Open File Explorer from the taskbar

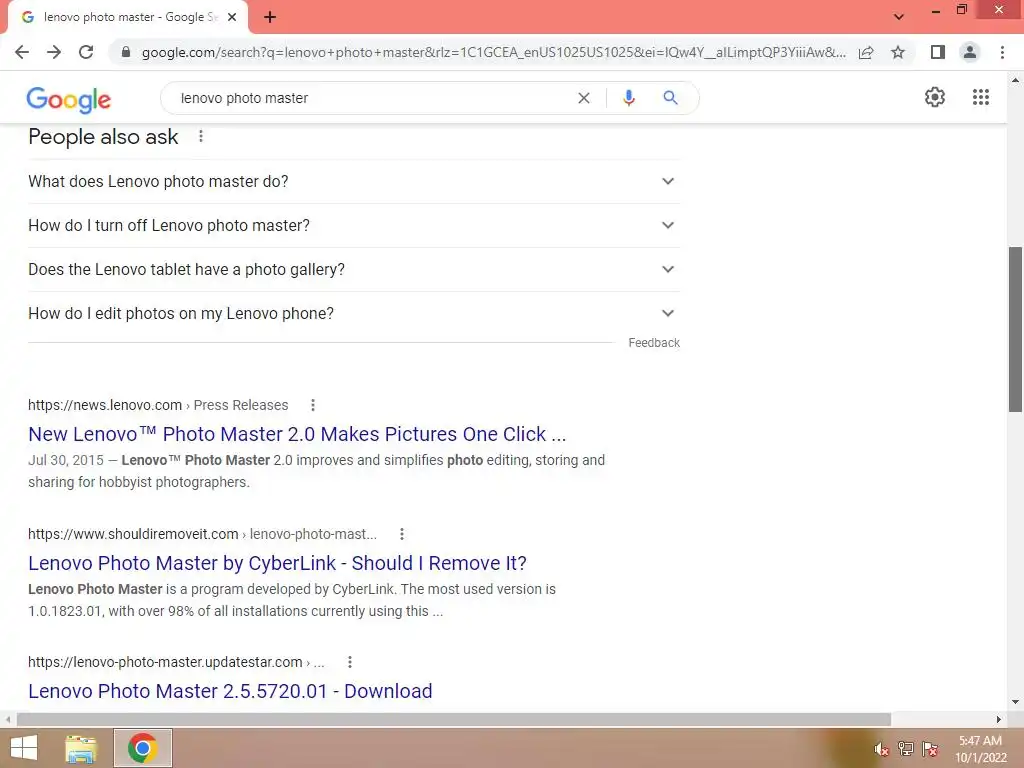coord(81,748)
